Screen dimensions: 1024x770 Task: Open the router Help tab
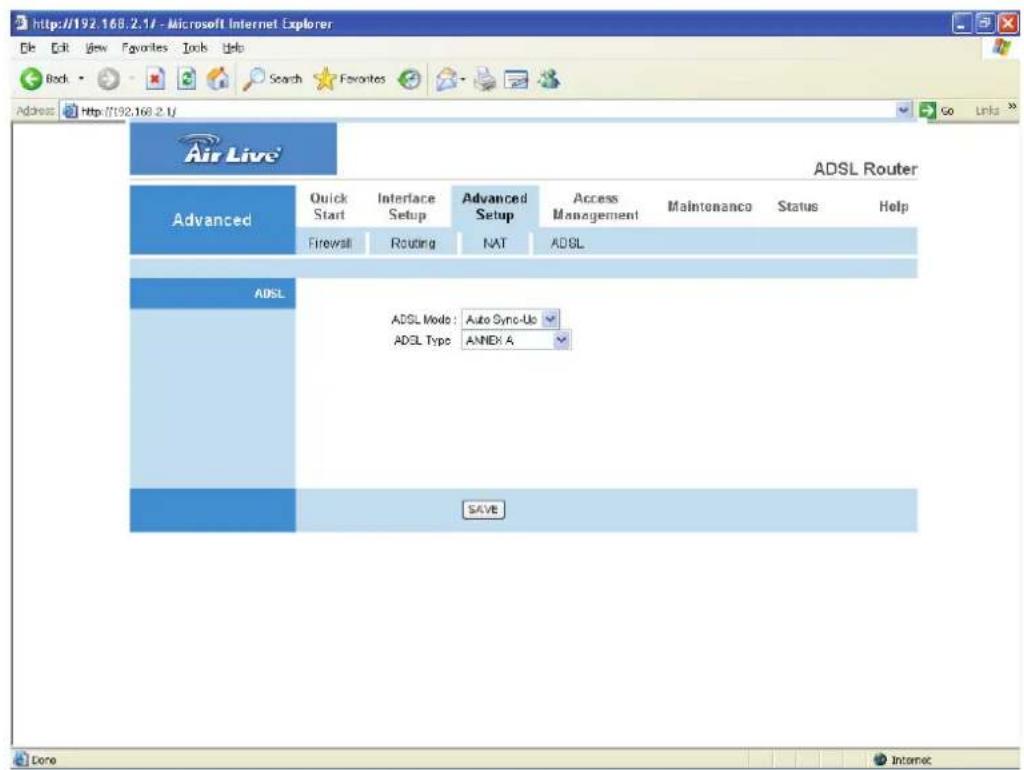[893, 206]
